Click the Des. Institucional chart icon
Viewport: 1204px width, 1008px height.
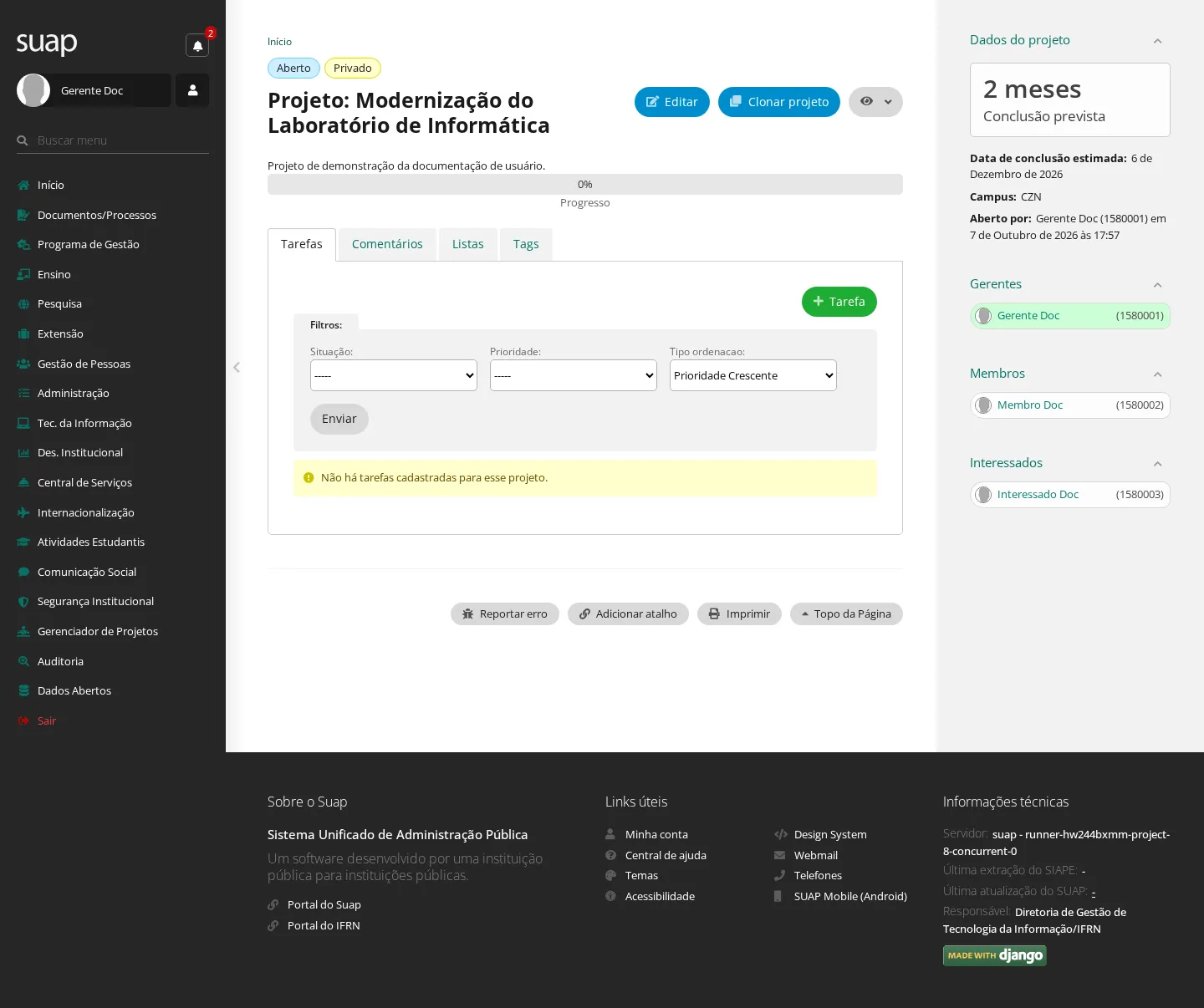pos(23,453)
